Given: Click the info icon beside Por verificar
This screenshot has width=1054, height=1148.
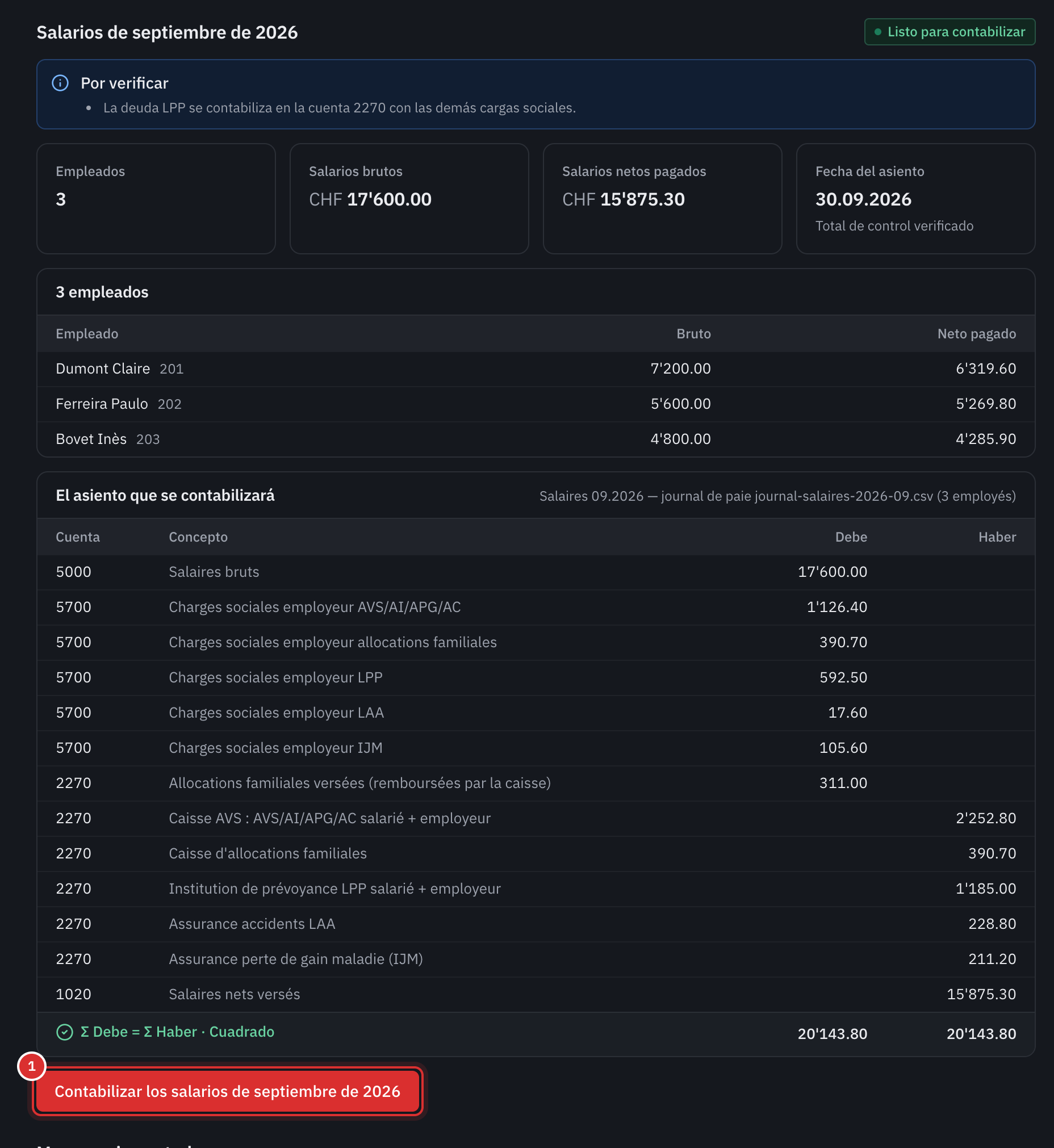Looking at the screenshot, I should [x=60, y=83].
